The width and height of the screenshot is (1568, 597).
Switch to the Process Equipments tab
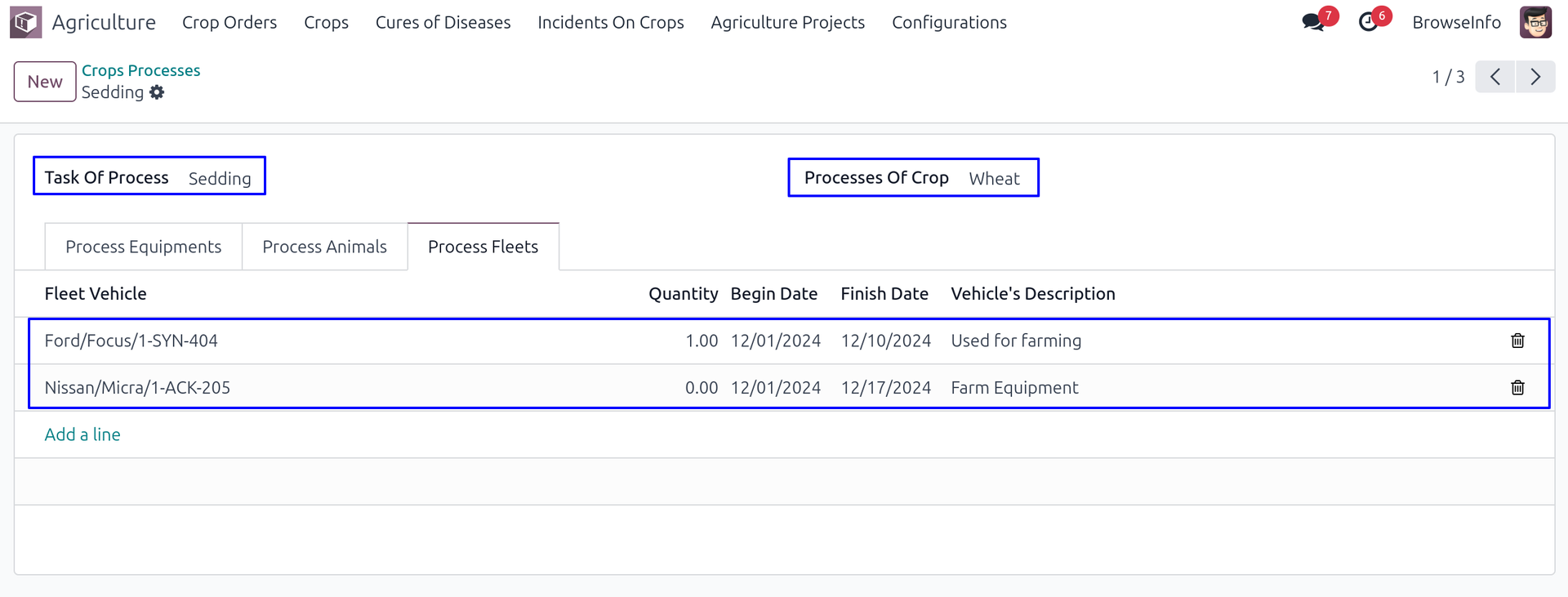click(143, 247)
